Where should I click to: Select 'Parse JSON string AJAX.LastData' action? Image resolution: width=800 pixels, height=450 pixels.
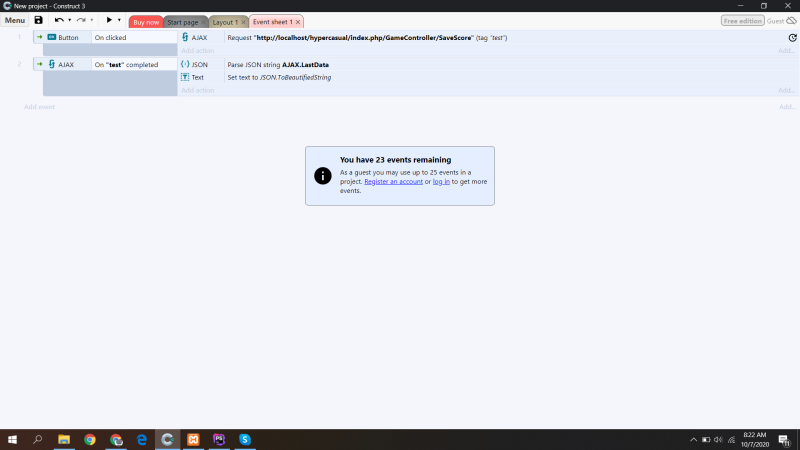[278, 65]
